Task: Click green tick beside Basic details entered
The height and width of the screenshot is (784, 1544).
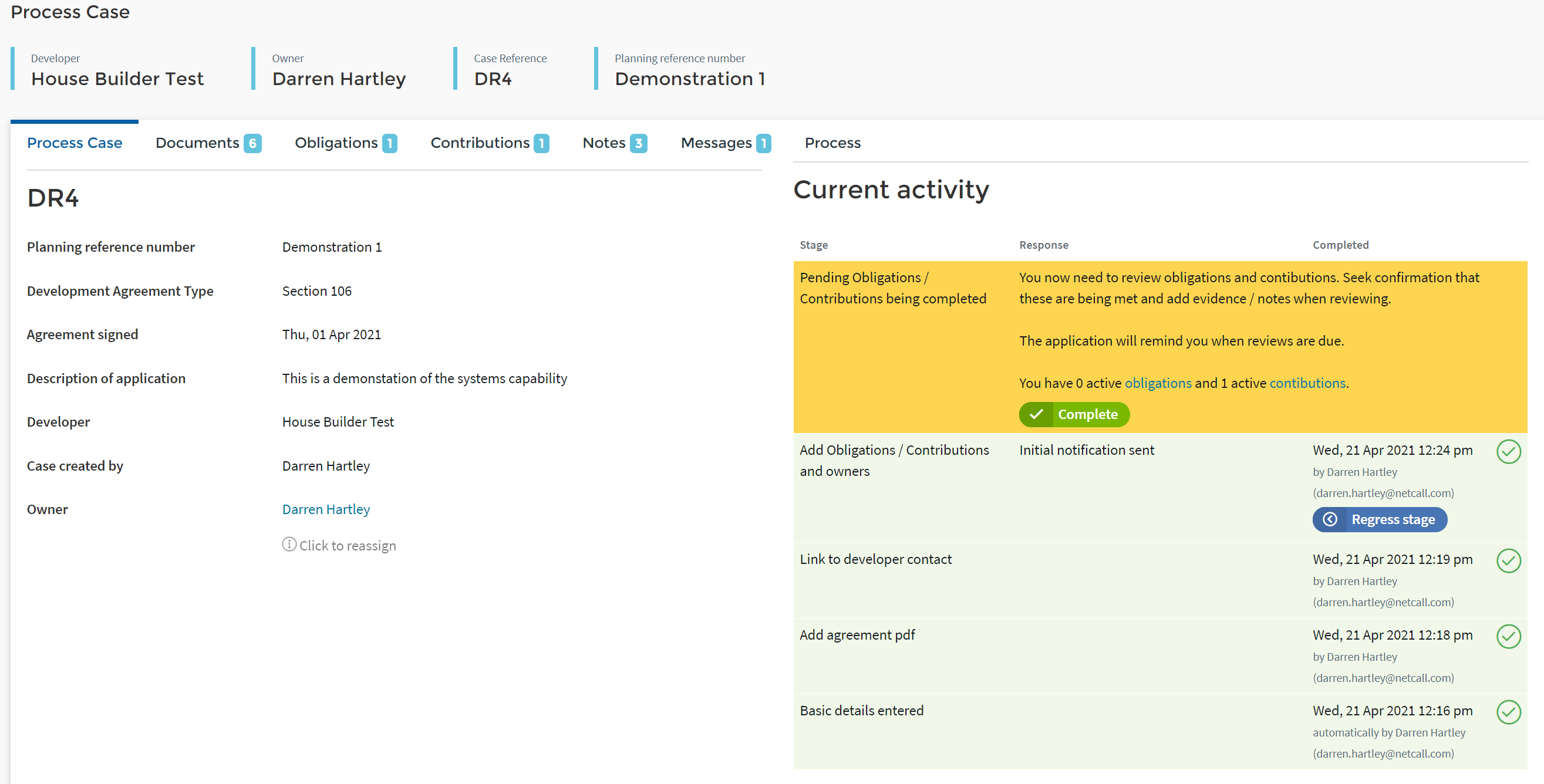Action: [1508, 712]
